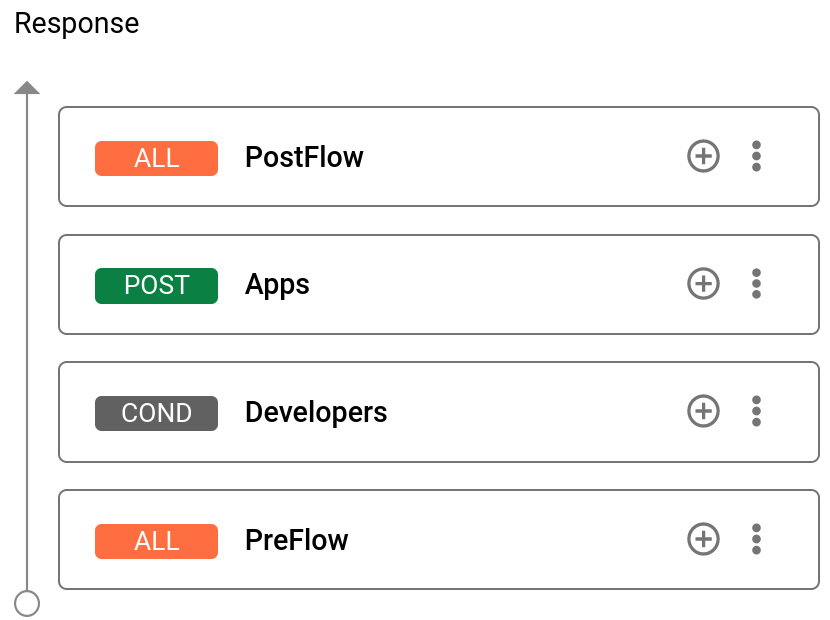Click the circle at the flow arrow base
Image resolution: width=830 pixels, height=620 pixels.
coord(27,602)
